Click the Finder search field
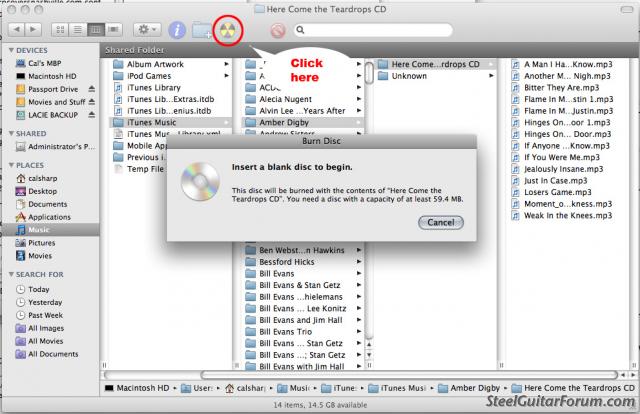This screenshot has width=640, height=414. click(370, 31)
